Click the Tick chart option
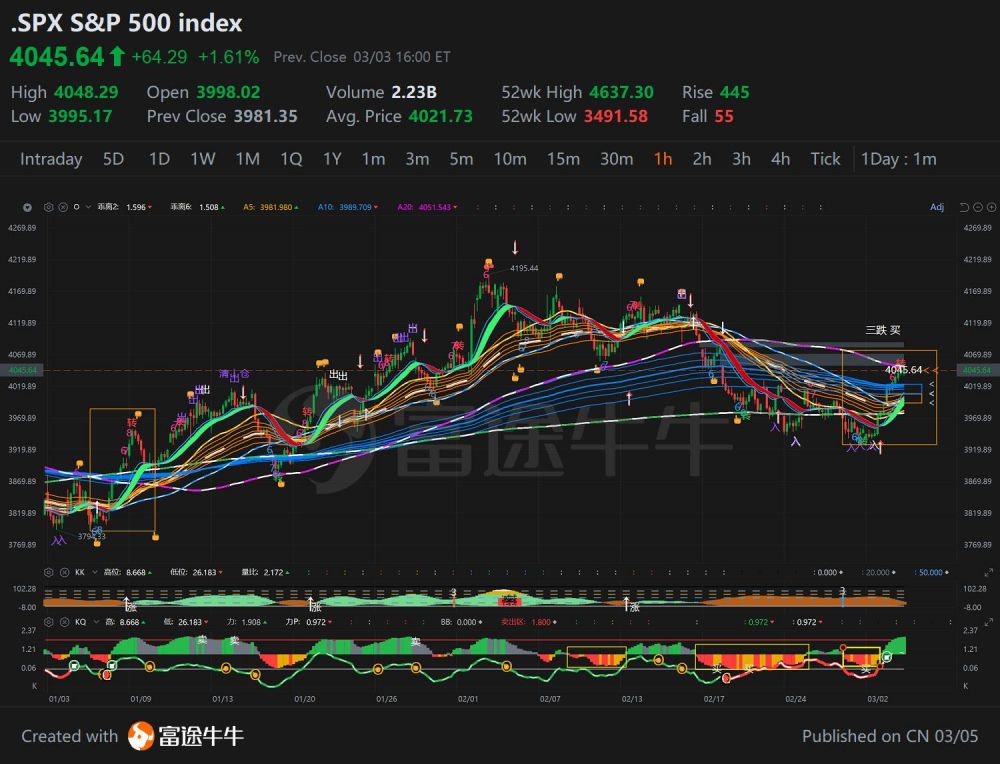Screen dimensions: 1000x764 coord(825,159)
